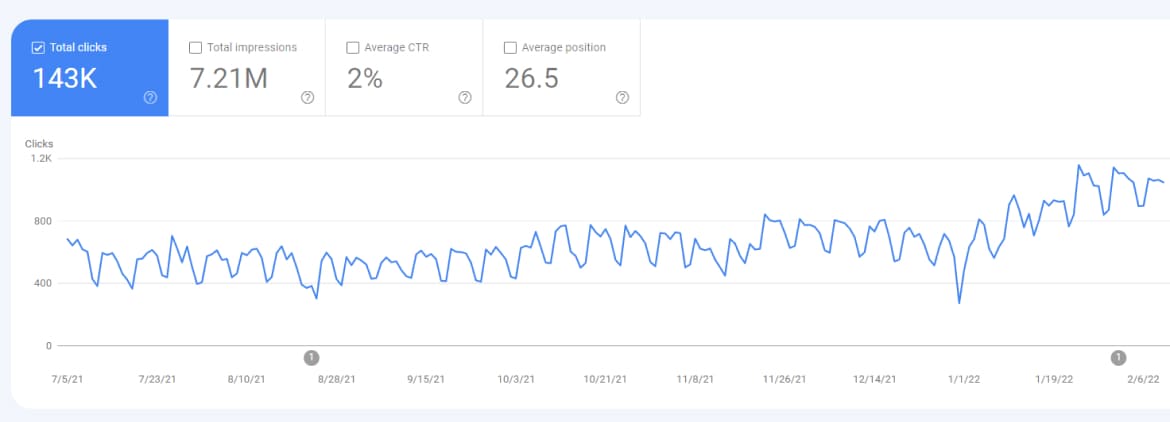The height and width of the screenshot is (422, 1170).
Task: Click the 11/26/21 date label on axis
Action: pos(783,380)
